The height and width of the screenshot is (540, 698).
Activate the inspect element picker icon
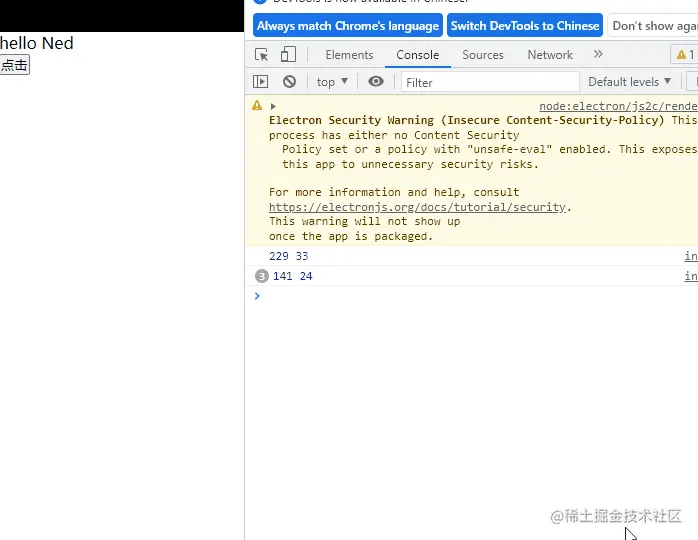tap(261, 55)
